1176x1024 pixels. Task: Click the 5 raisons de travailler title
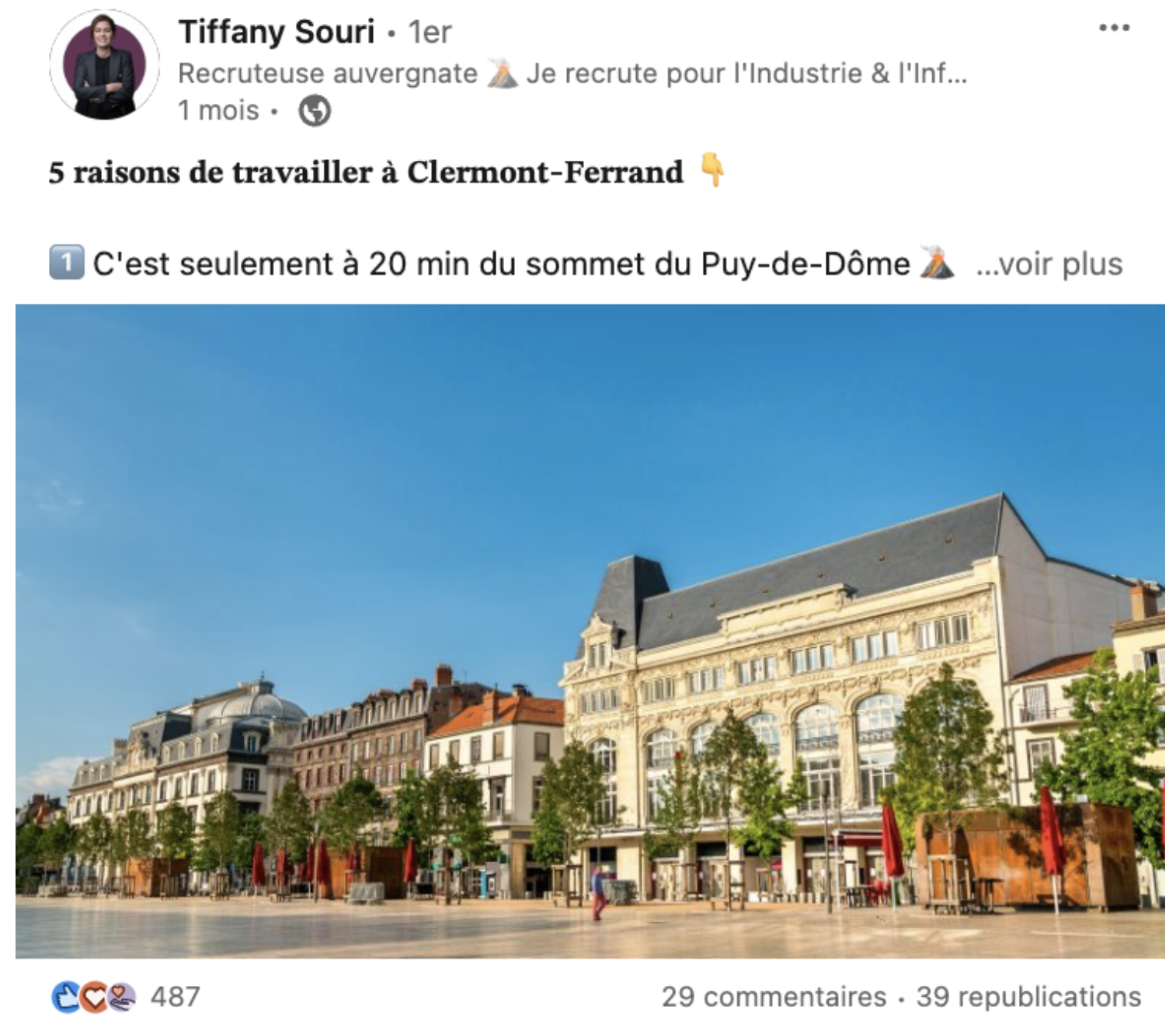point(366,172)
